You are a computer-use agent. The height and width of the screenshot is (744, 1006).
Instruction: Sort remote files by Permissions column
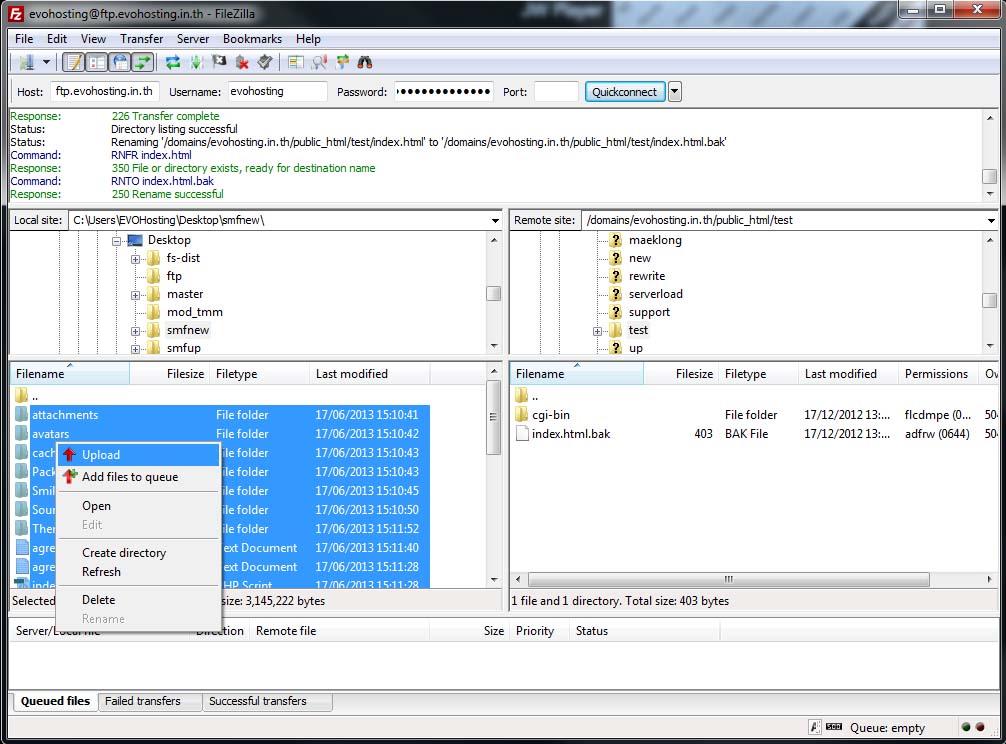(936, 373)
